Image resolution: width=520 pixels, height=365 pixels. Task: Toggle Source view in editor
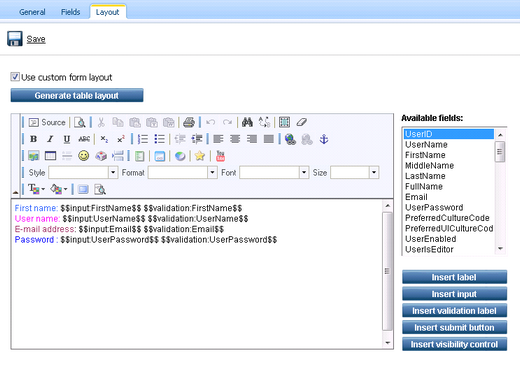coord(47,122)
